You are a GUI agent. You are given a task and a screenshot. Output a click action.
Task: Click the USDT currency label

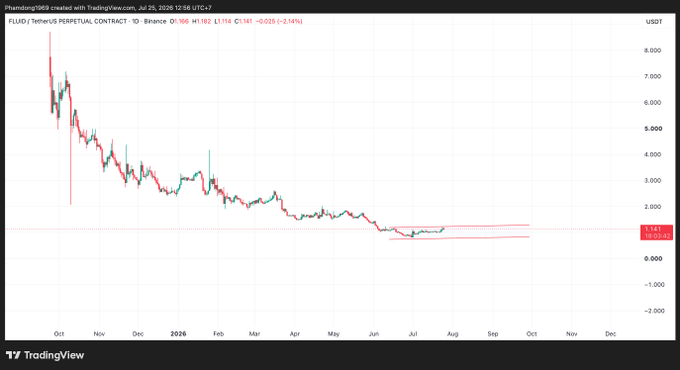[654, 22]
